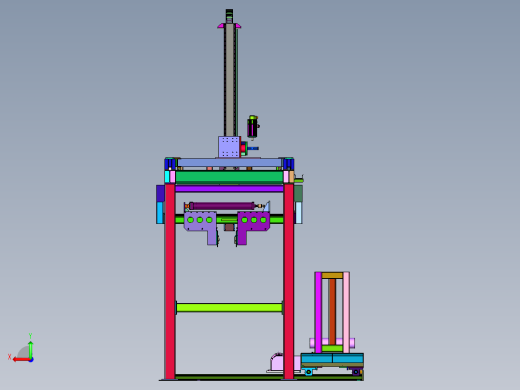Viewport: 520px width, 390px height.
Task: Click the red X axis arrow of triad
Action: (x=21, y=360)
